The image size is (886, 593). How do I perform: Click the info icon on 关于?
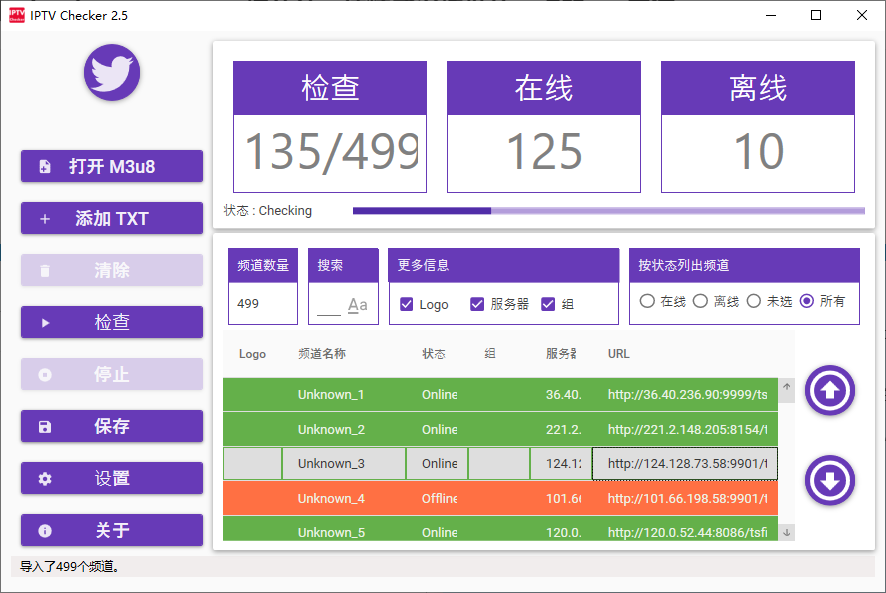45,531
